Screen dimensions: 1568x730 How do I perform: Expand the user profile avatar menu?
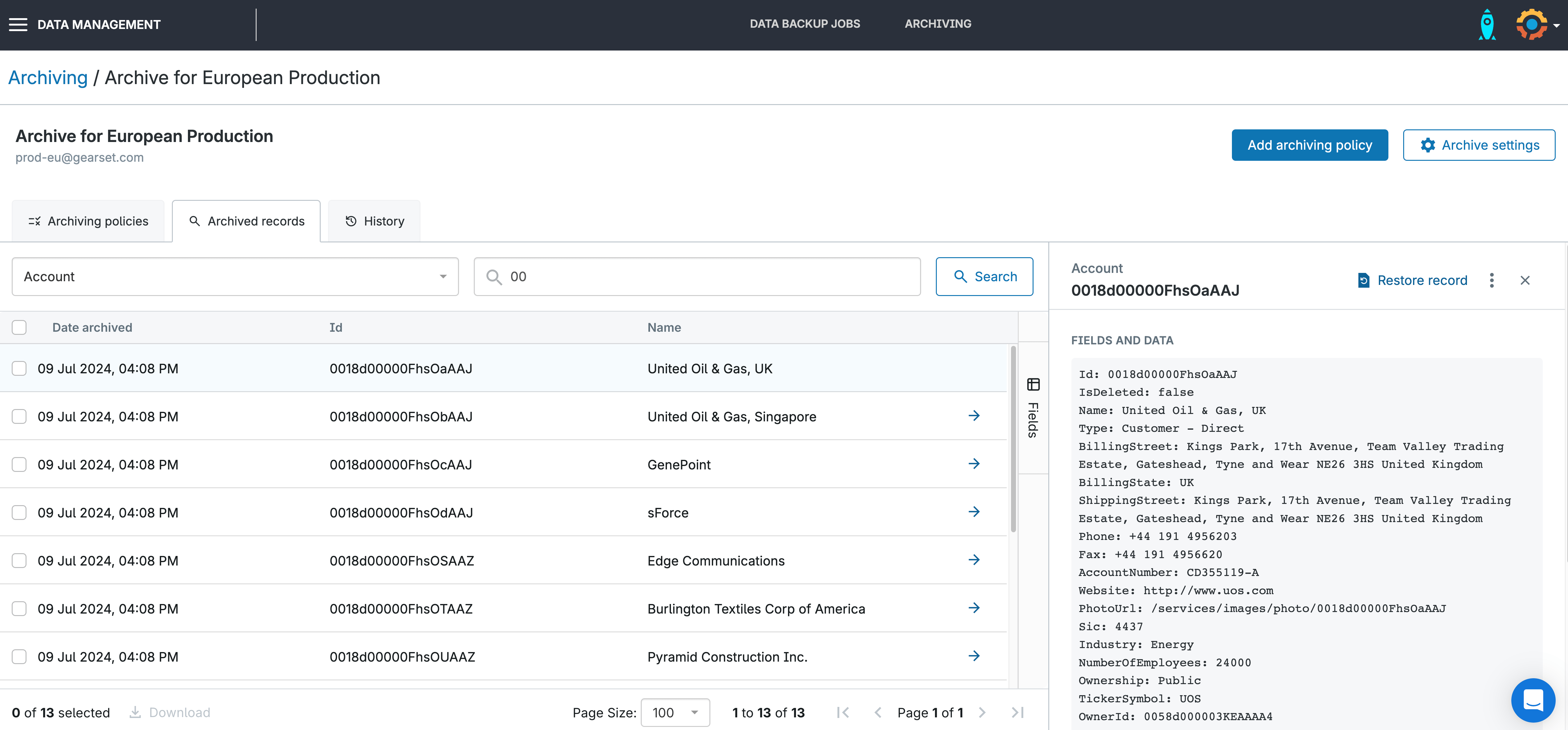(x=1536, y=25)
